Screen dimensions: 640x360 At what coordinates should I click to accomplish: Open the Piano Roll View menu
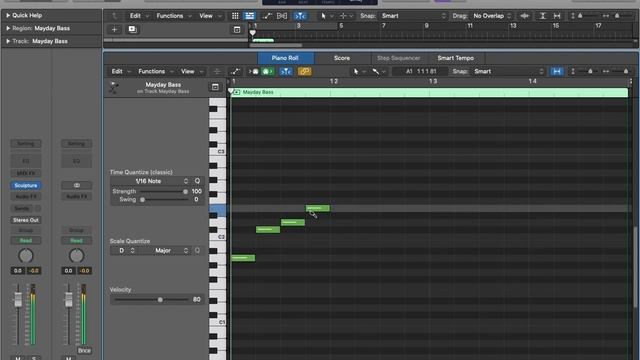pos(191,71)
